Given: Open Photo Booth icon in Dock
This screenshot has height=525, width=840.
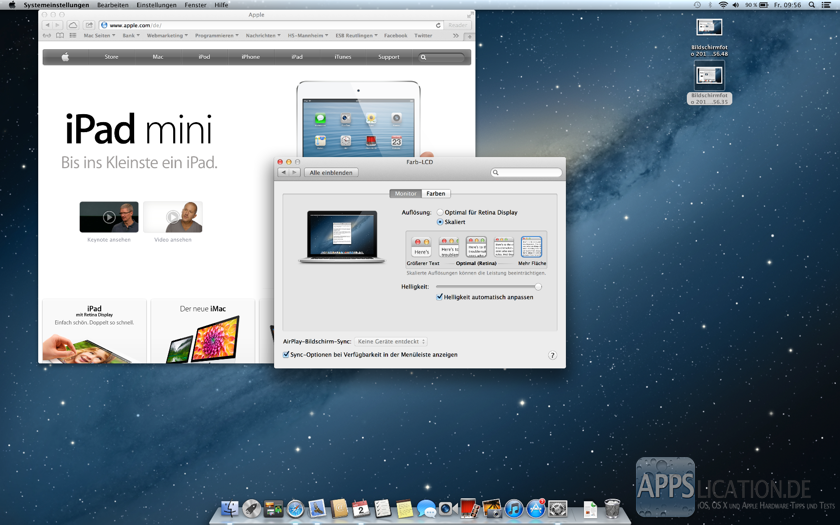Looking at the screenshot, I should pos(470,508).
